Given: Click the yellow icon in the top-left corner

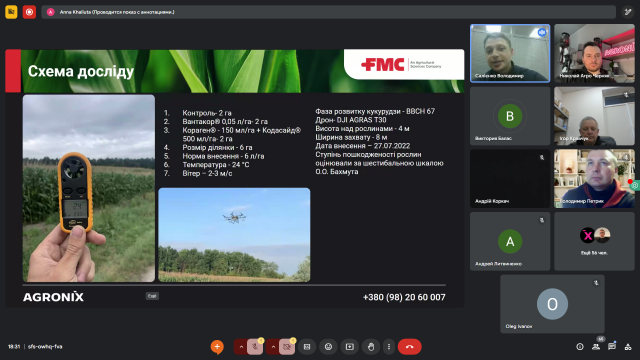Looking at the screenshot, I should click(11, 12).
